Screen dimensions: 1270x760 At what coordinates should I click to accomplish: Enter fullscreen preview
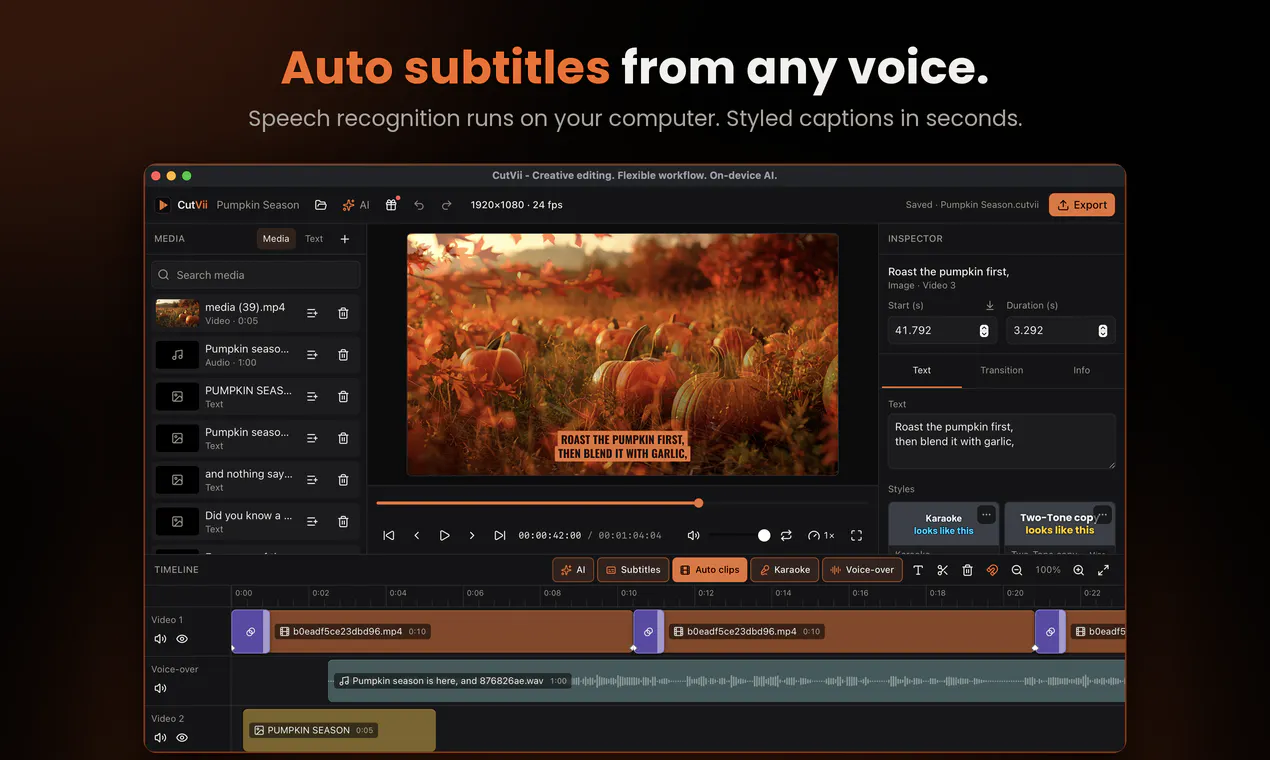[x=856, y=536]
